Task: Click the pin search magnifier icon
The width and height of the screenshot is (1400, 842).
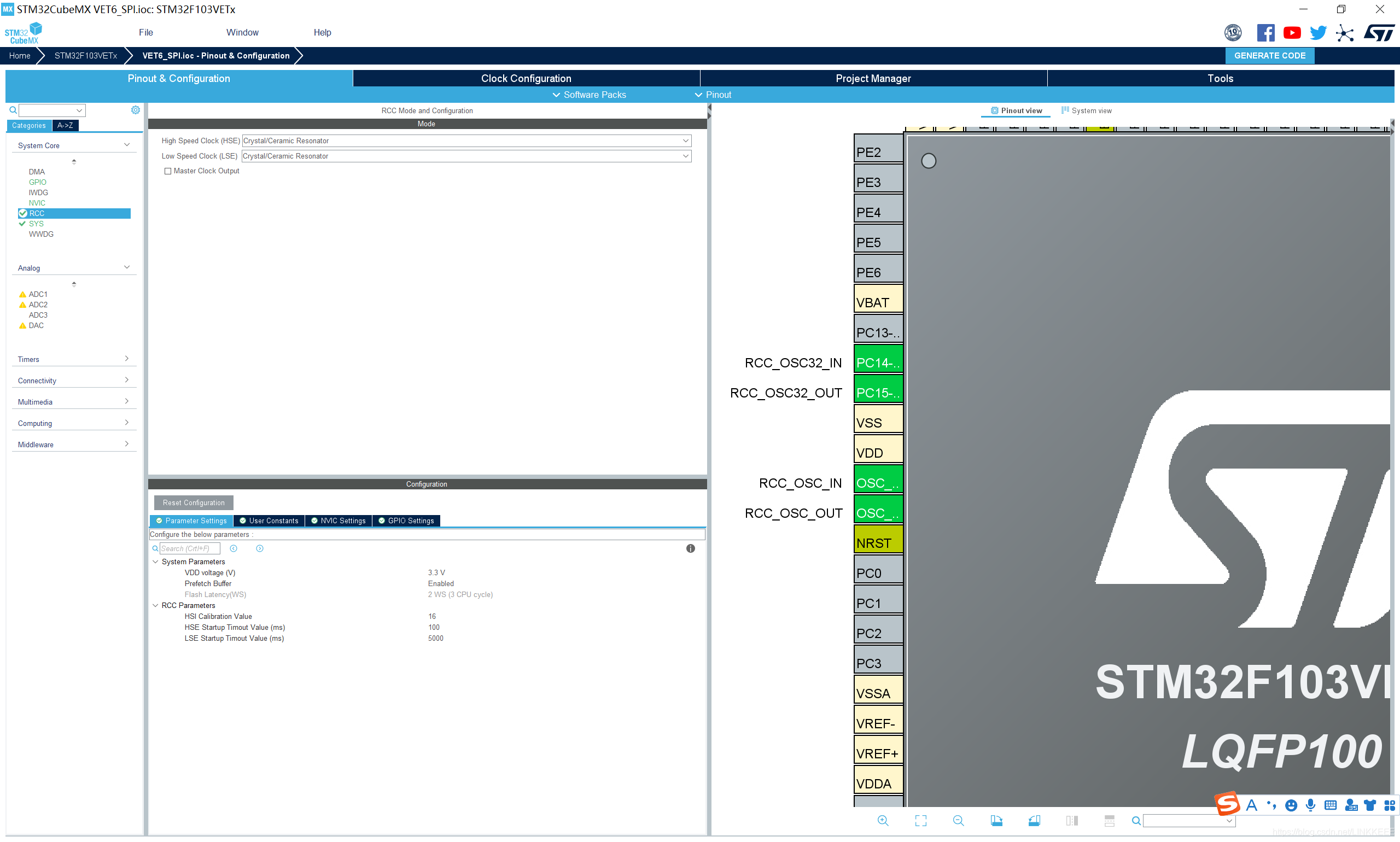Action: coord(1135,821)
